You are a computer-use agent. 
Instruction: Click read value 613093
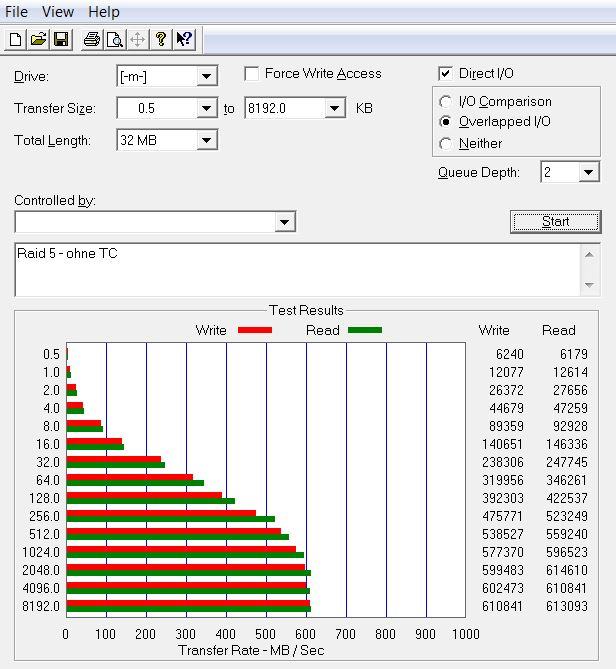click(567, 606)
